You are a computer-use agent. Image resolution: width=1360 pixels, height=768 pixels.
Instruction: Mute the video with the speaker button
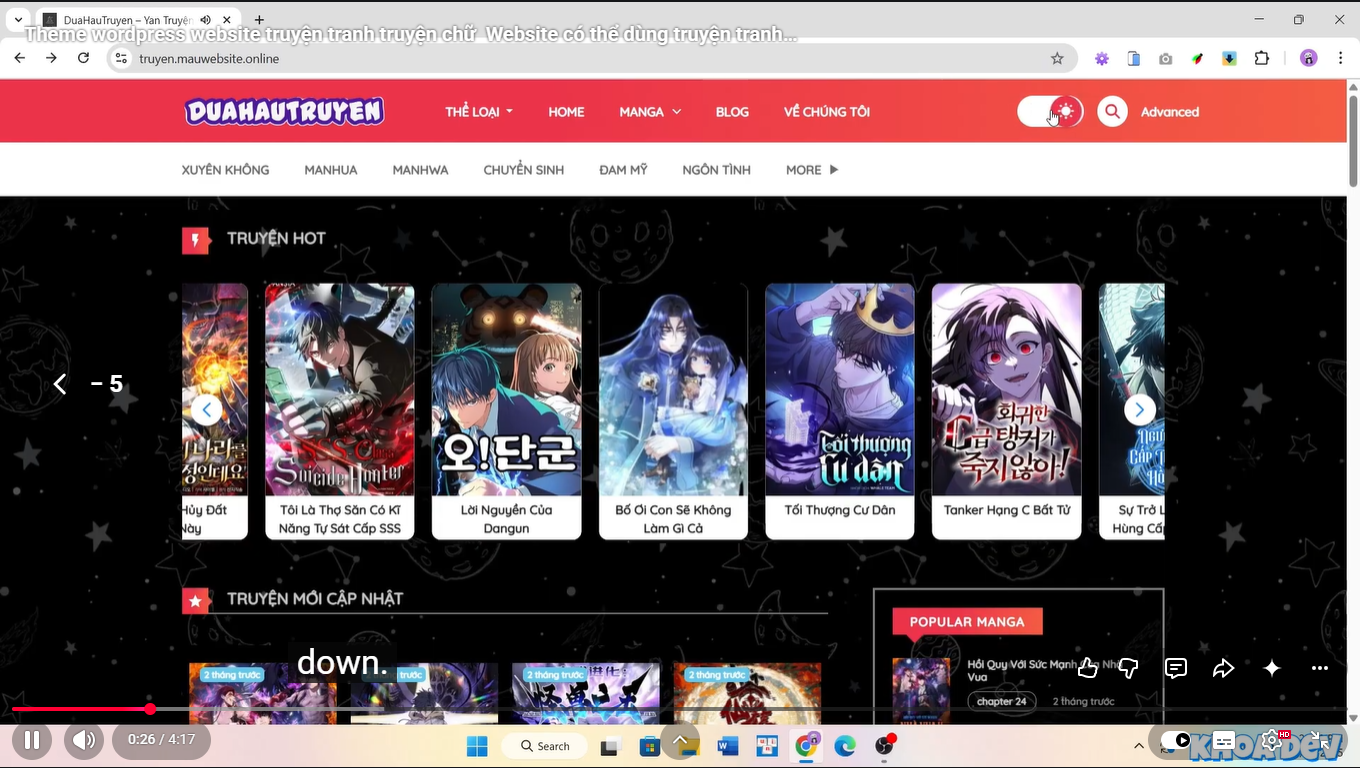[x=84, y=741]
